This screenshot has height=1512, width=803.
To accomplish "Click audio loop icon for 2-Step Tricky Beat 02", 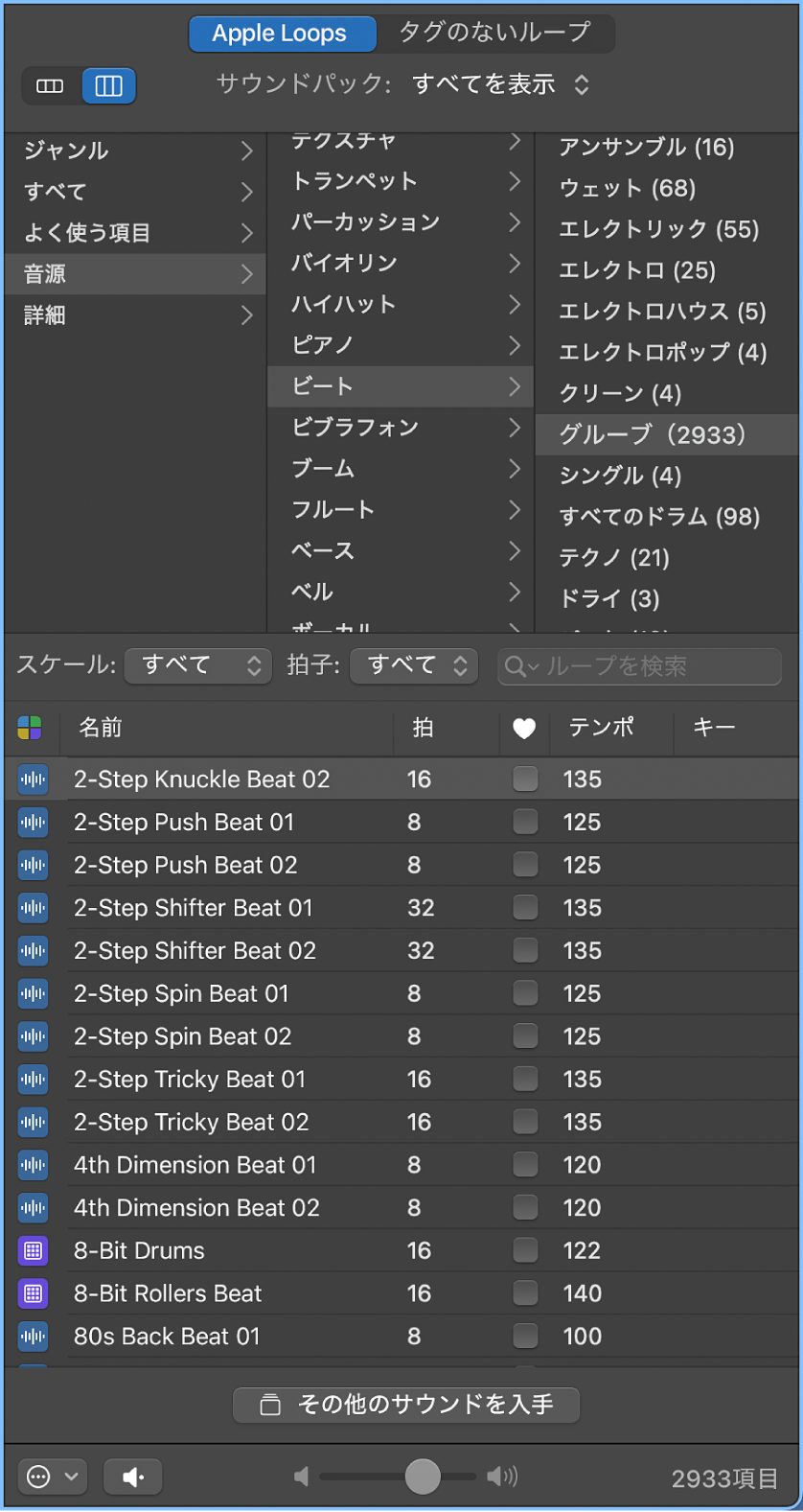I will pos(33,1122).
